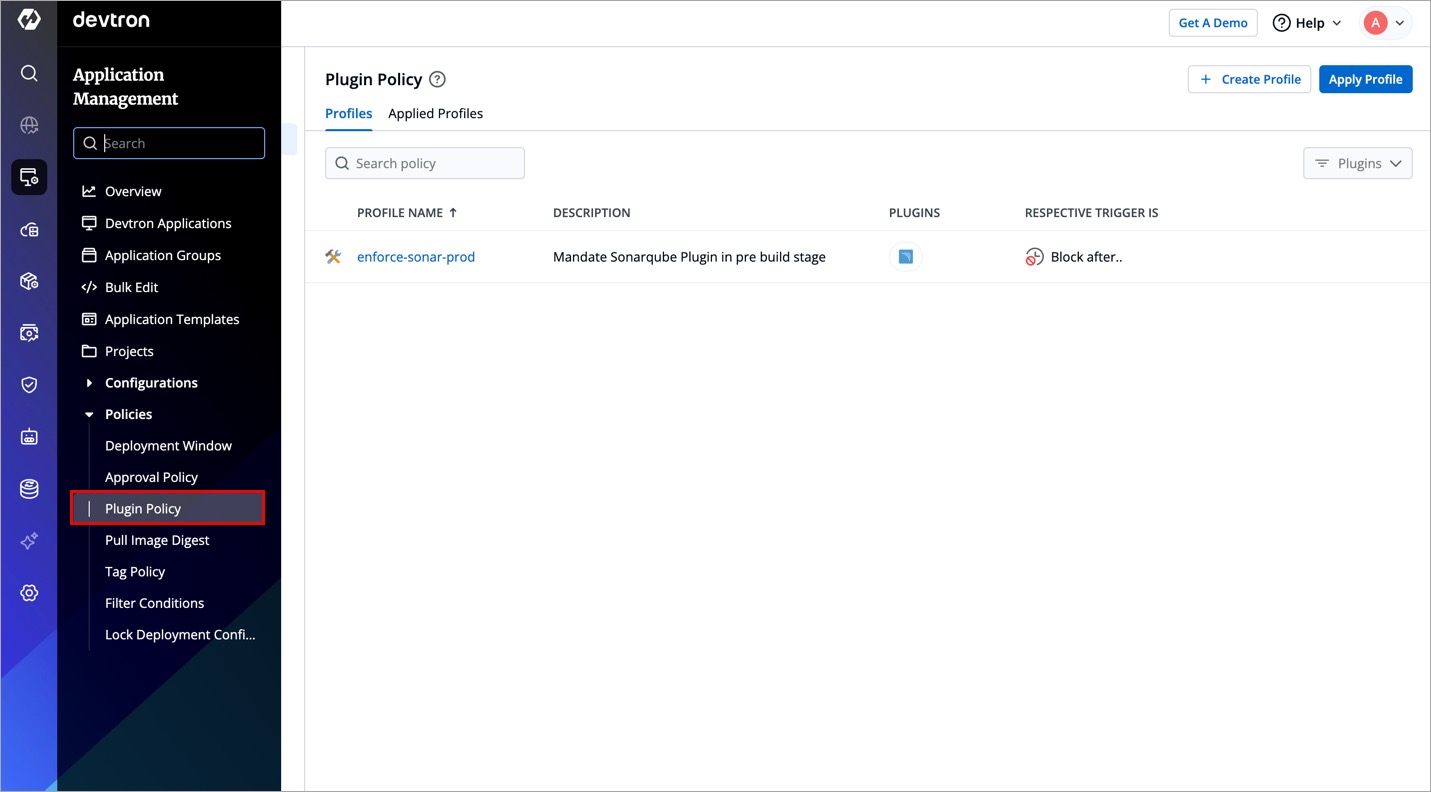This screenshot has height=792, width=1431.
Task: Switch to the Applied Profiles tab
Action: tap(435, 113)
